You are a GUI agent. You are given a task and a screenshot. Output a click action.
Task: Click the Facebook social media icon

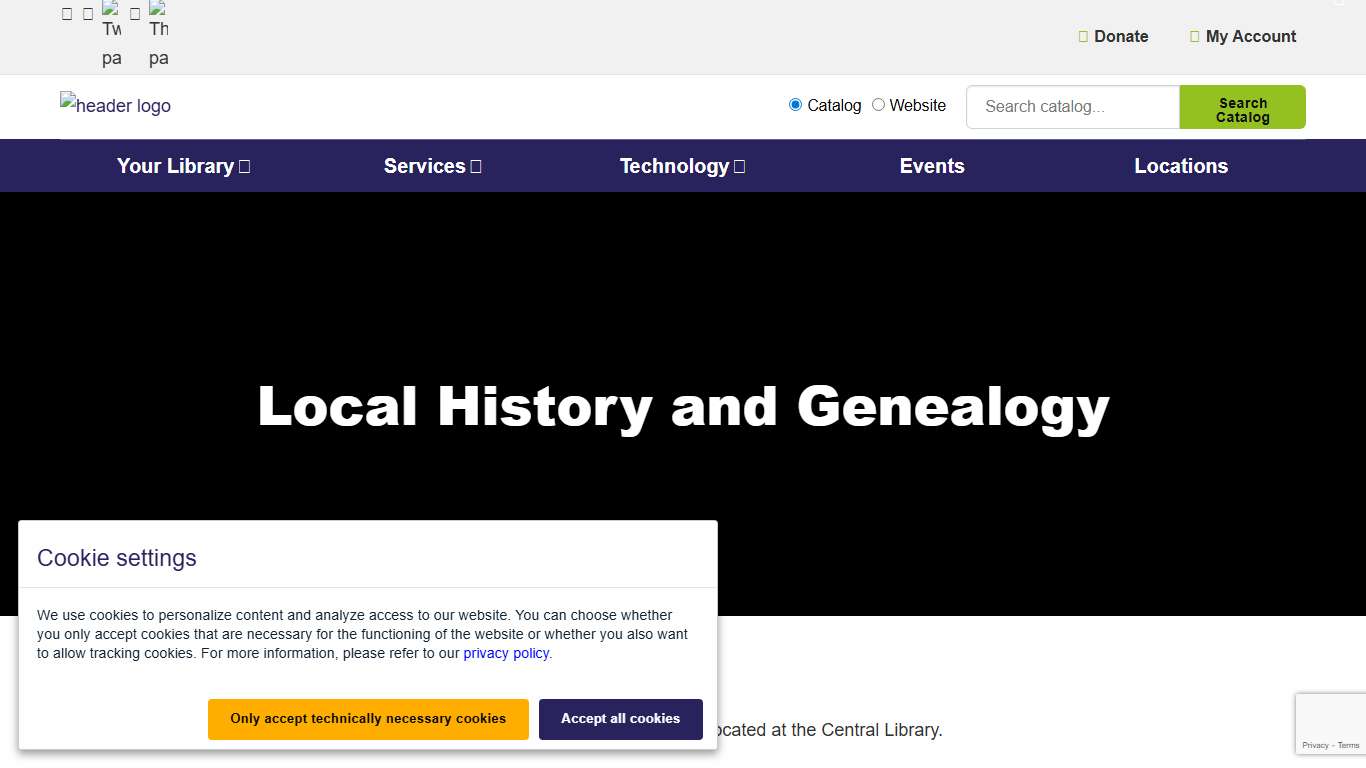[66, 13]
